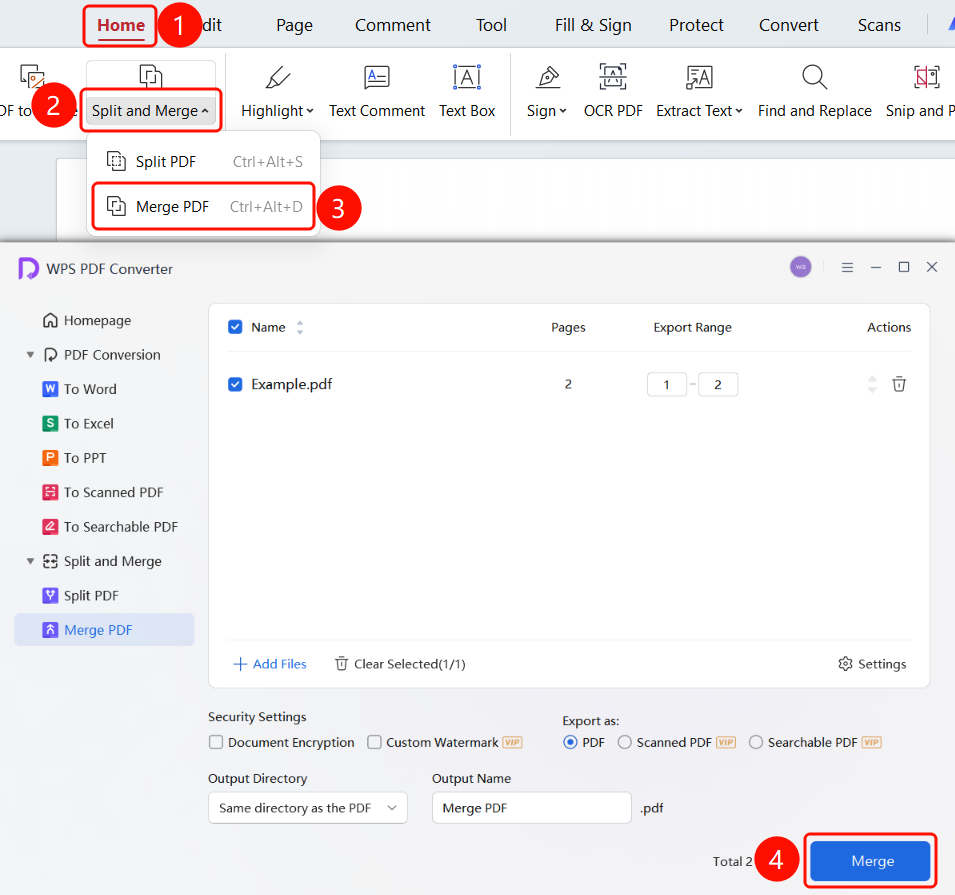Open Find and Replace magnifier icon

[x=814, y=77]
